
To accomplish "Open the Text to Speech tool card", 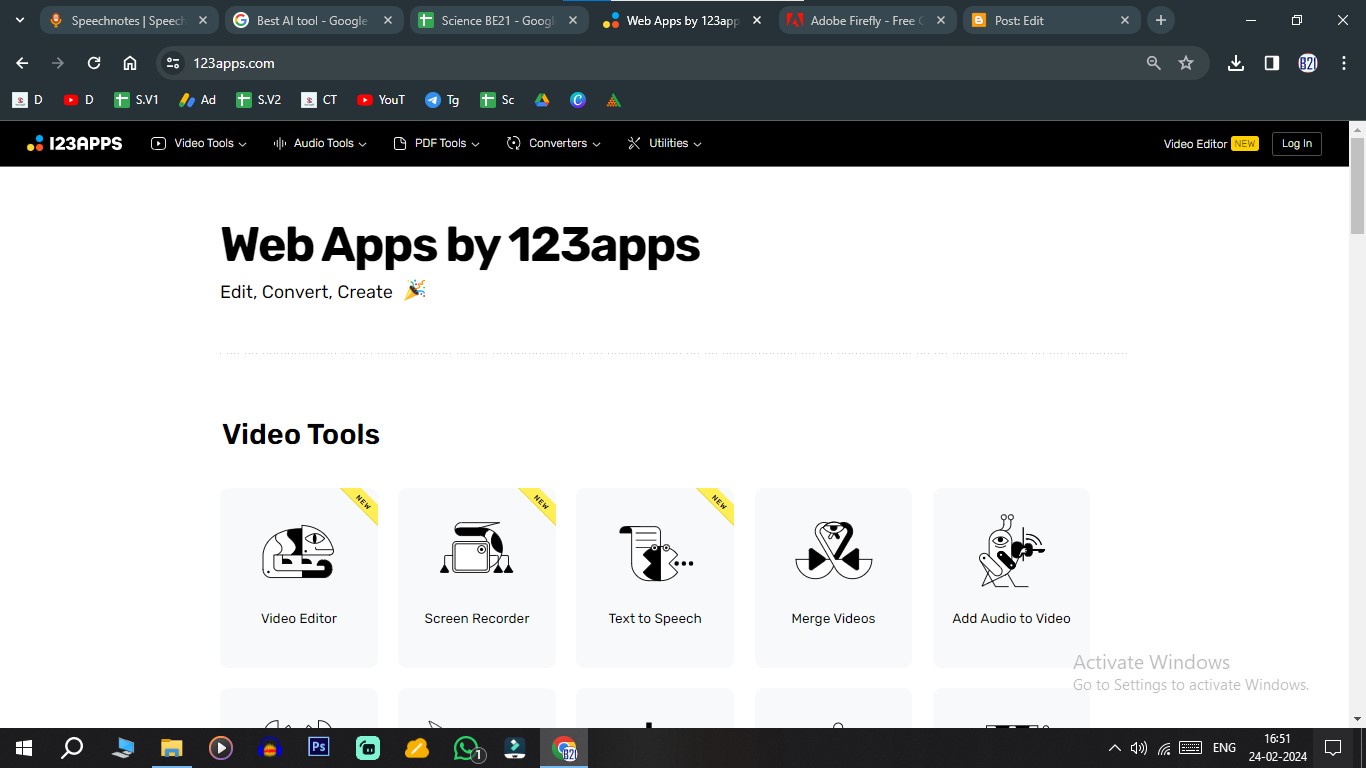I will pos(655,578).
